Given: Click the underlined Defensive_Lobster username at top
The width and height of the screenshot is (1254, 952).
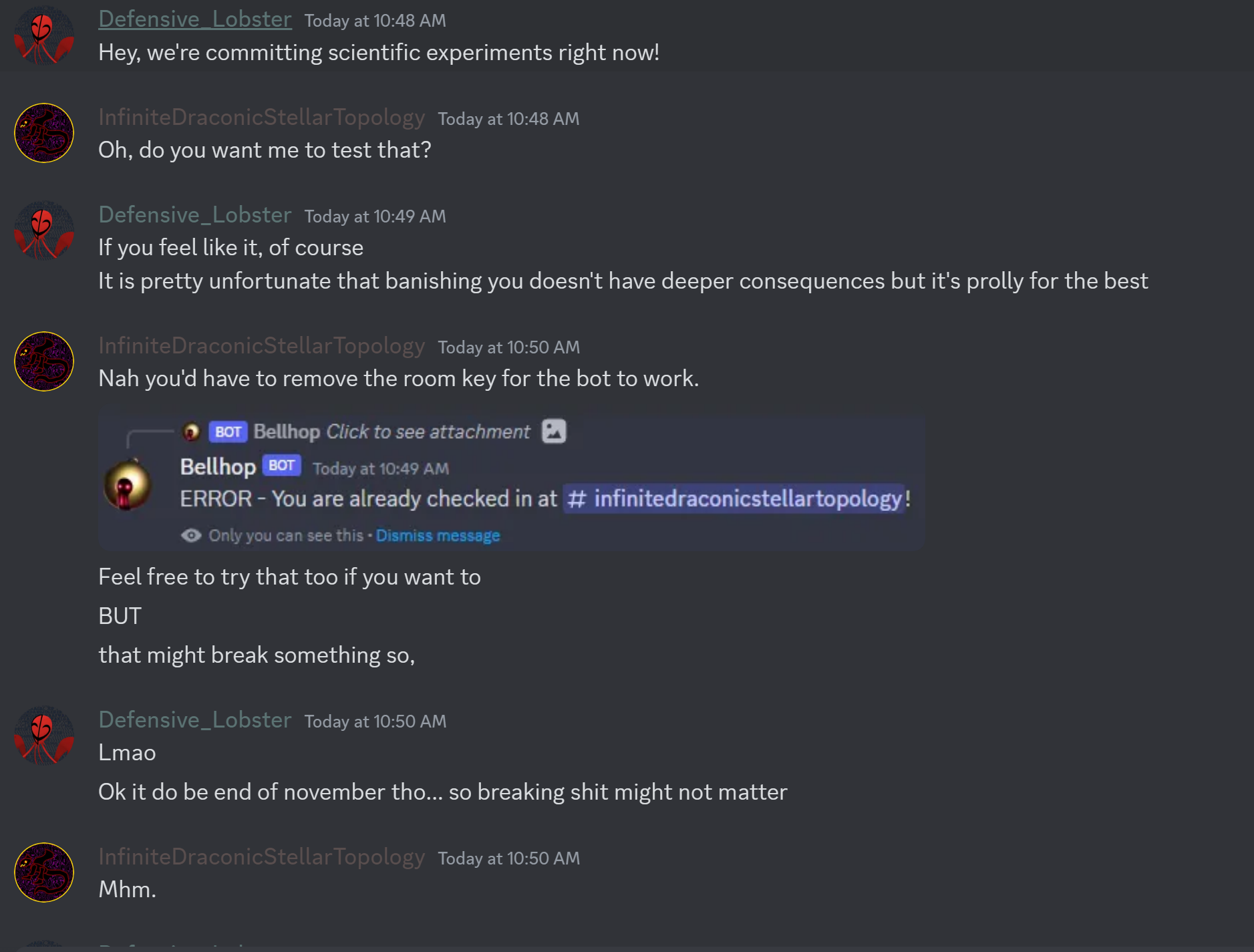Looking at the screenshot, I should click(x=195, y=19).
